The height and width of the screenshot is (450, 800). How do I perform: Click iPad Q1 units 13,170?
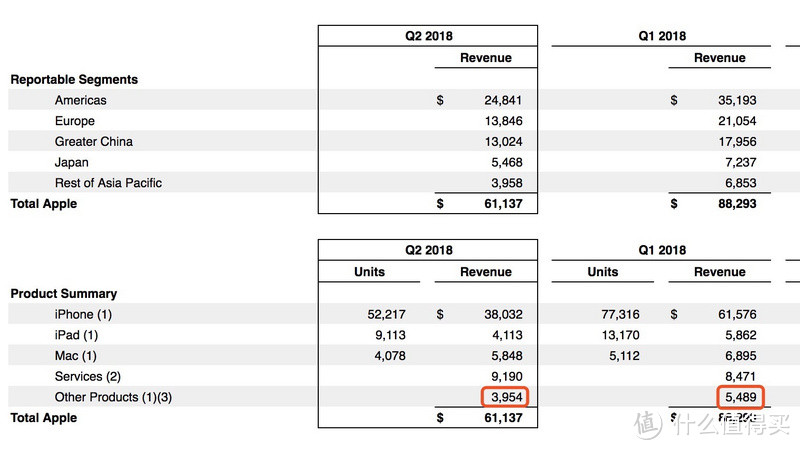point(620,335)
